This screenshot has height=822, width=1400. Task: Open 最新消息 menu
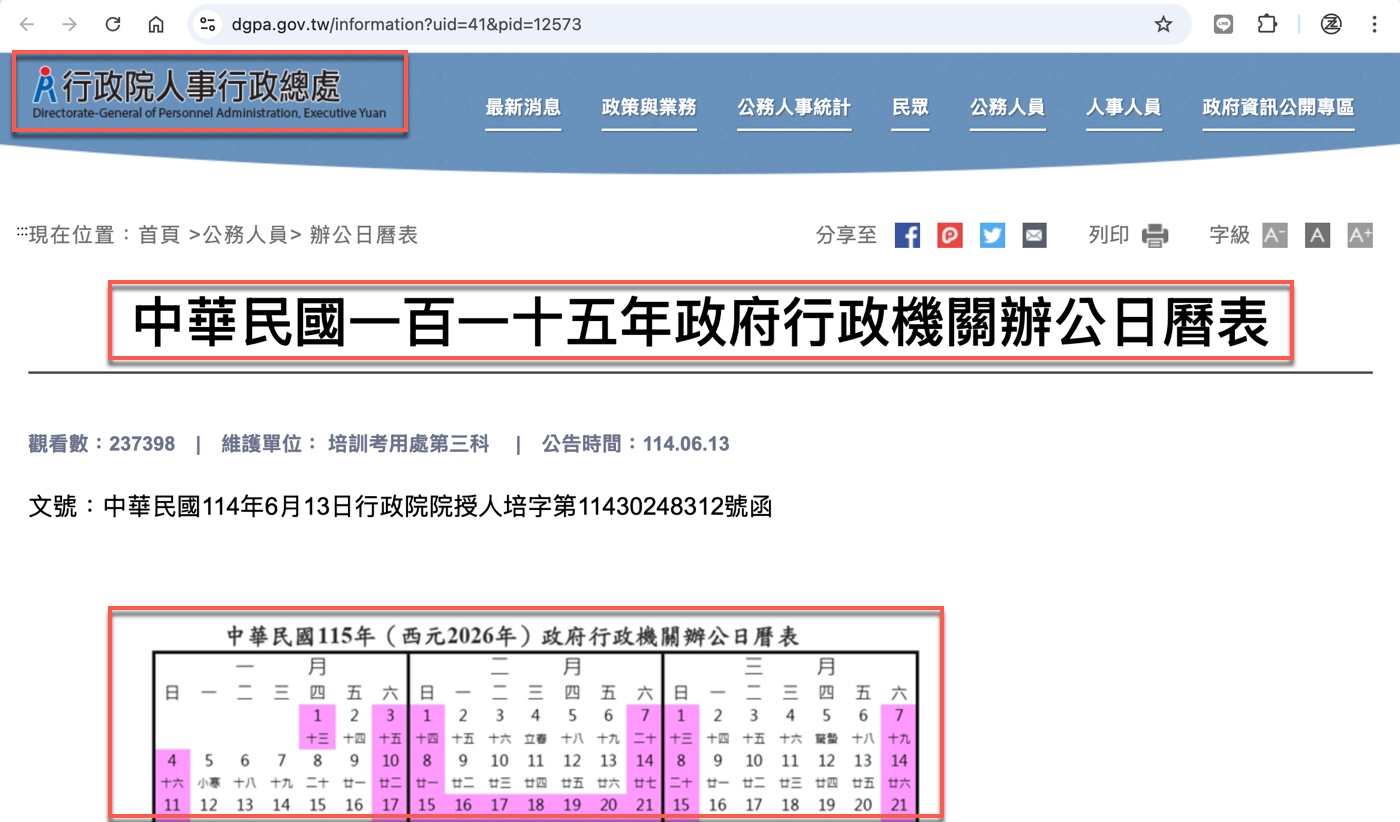coord(523,108)
